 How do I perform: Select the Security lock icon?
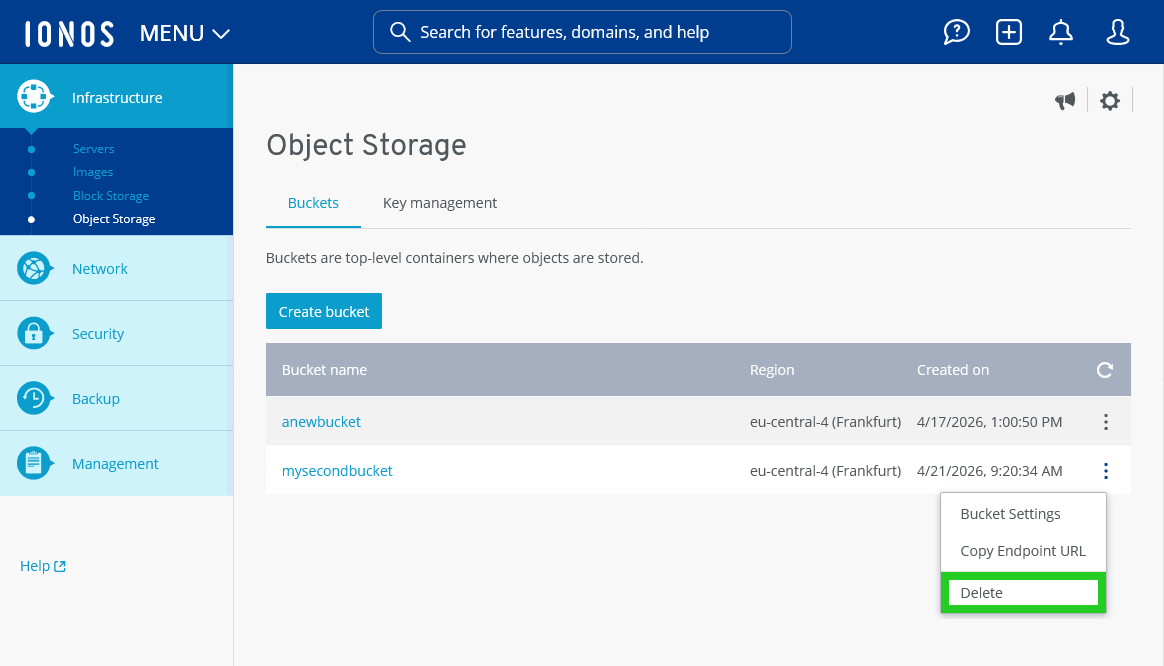(x=34, y=333)
